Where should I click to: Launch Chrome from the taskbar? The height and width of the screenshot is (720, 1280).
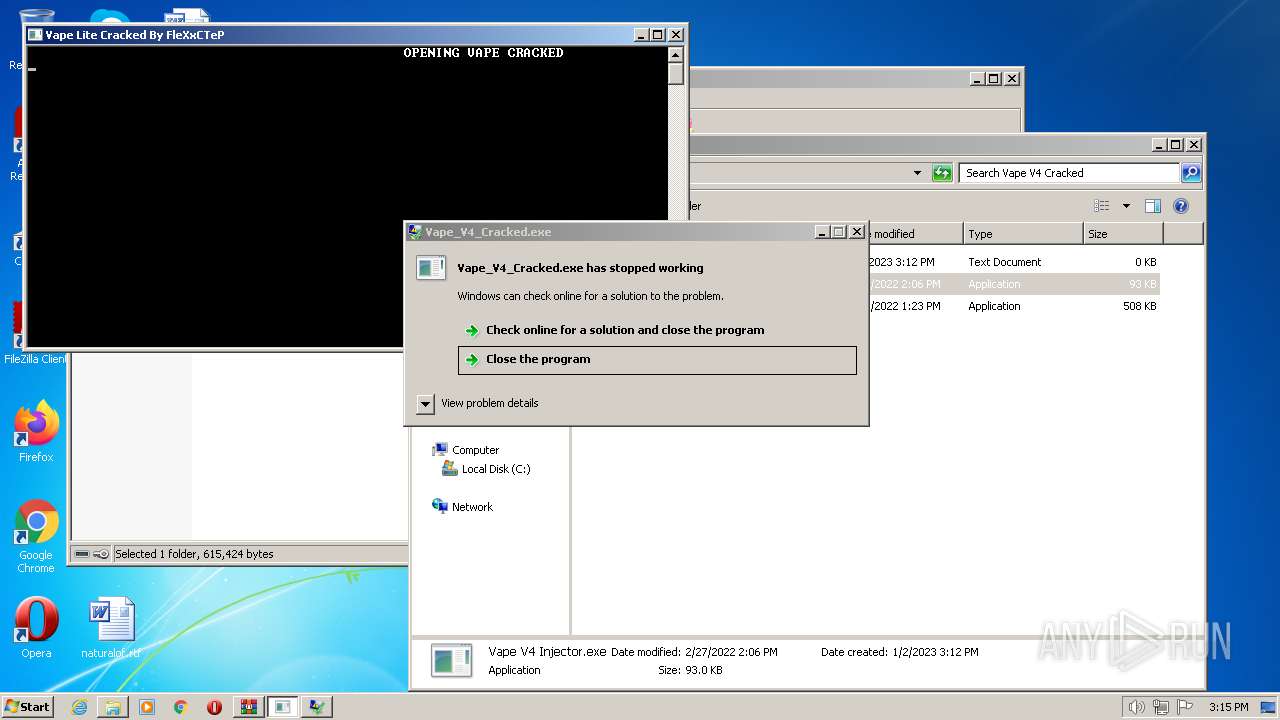(181, 707)
